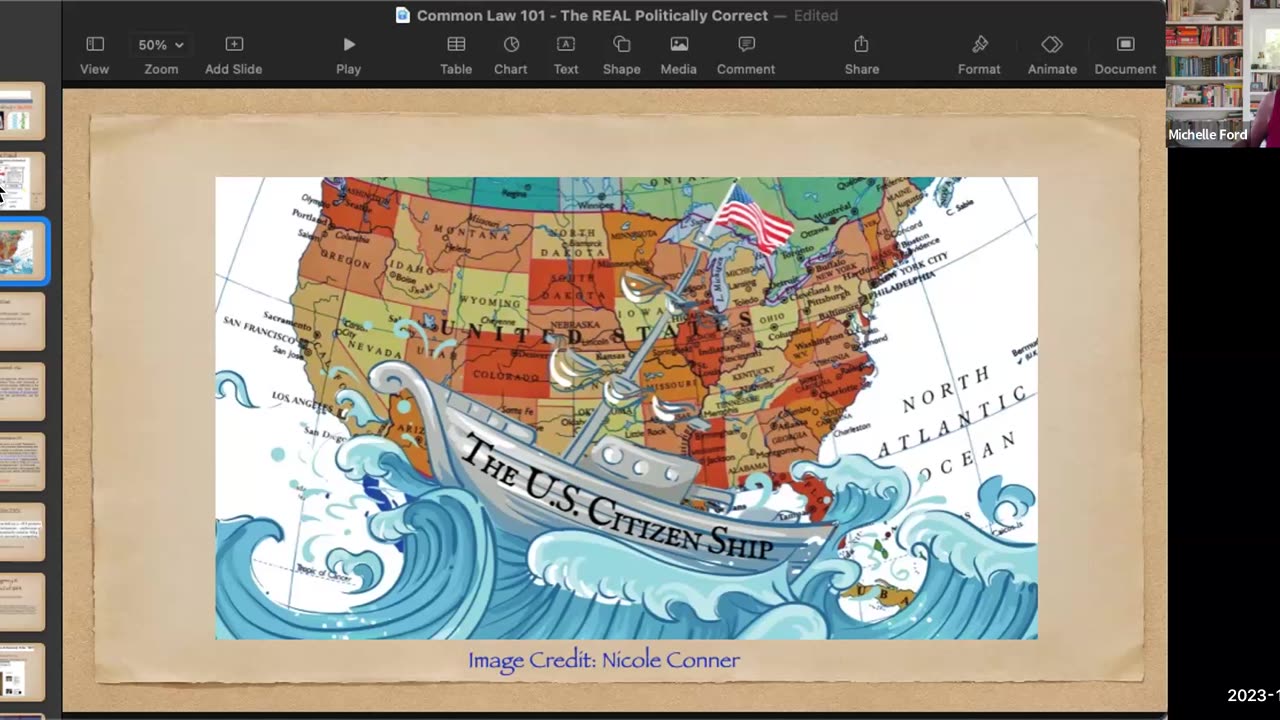Image resolution: width=1280 pixels, height=720 pixels.
Task: Insert a Table from toolbar
Action: click(x=456, y=55)
